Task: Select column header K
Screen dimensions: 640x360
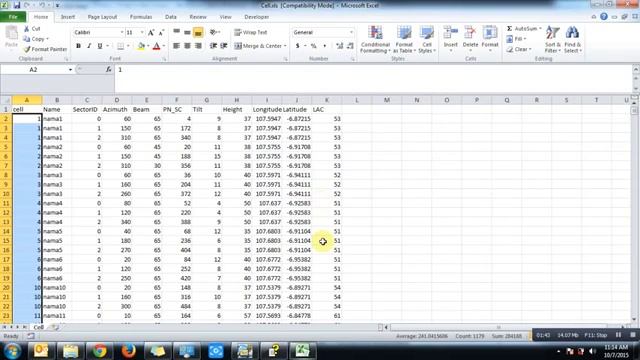Action: coord(327,100)
